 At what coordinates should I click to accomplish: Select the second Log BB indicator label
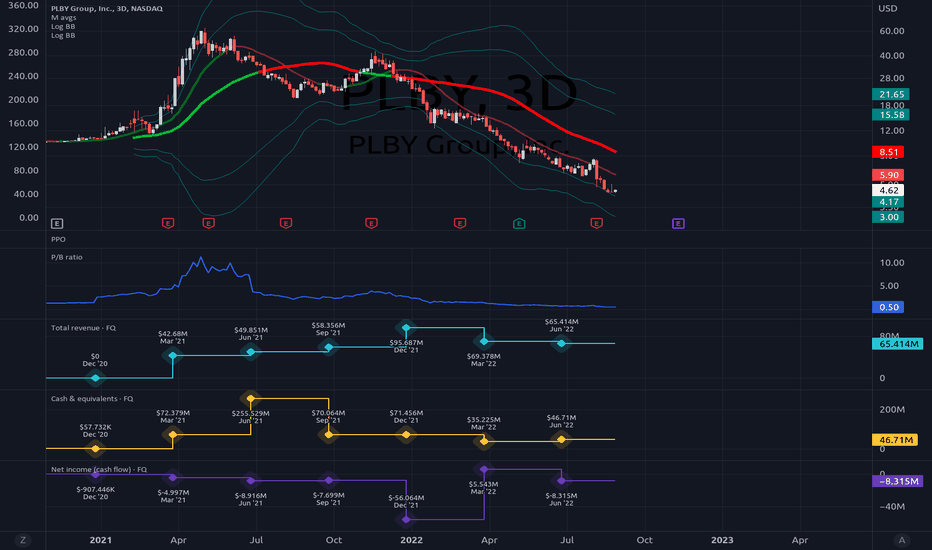coord(63,35)
